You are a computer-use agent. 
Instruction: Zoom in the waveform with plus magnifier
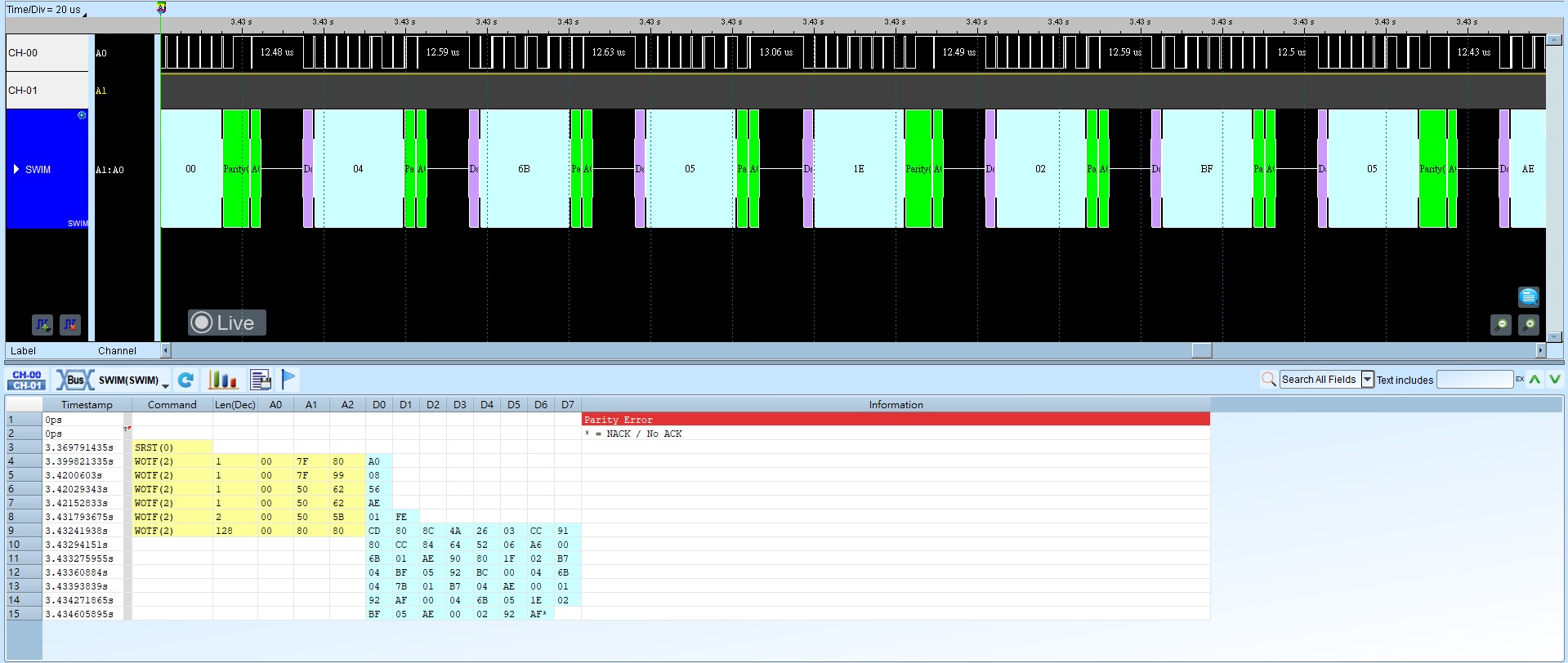[1529, 325]
